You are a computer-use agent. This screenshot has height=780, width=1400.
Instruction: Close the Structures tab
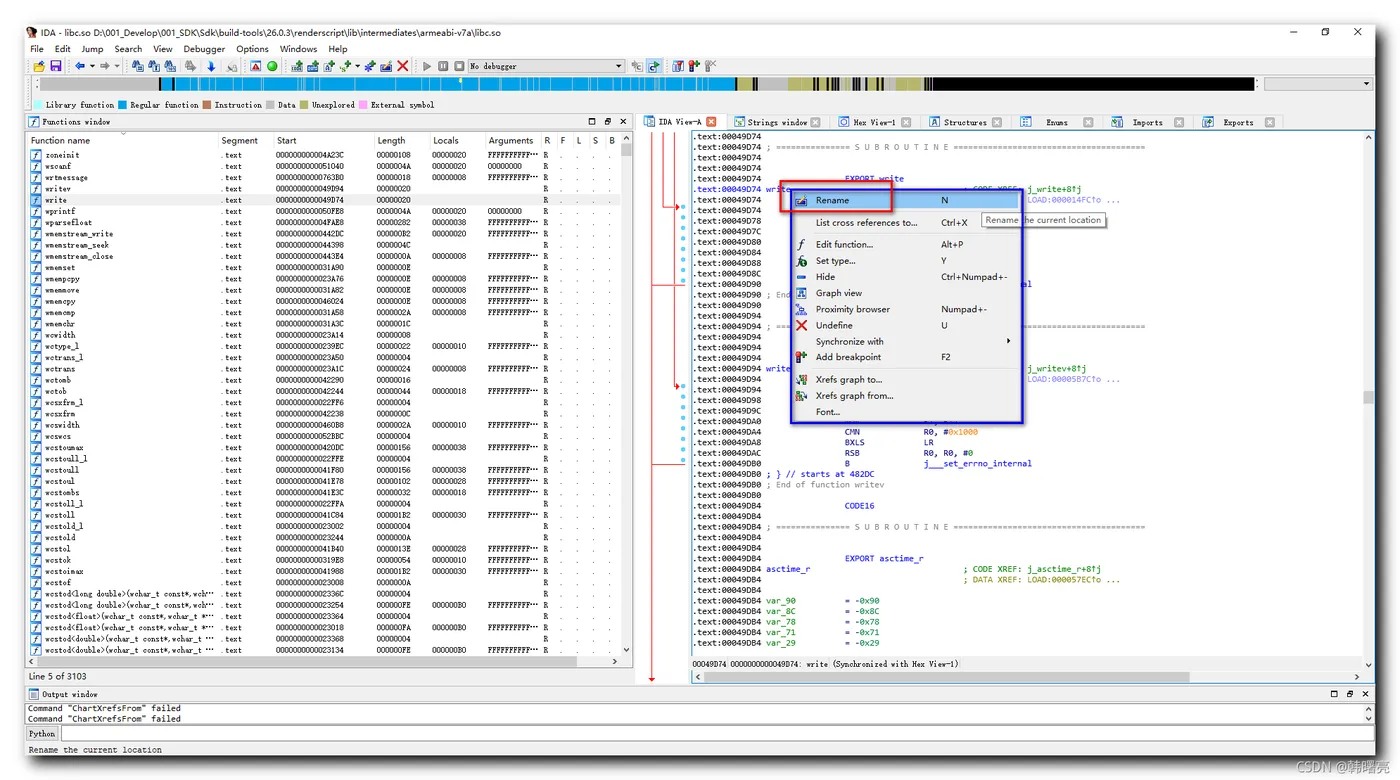997,122
